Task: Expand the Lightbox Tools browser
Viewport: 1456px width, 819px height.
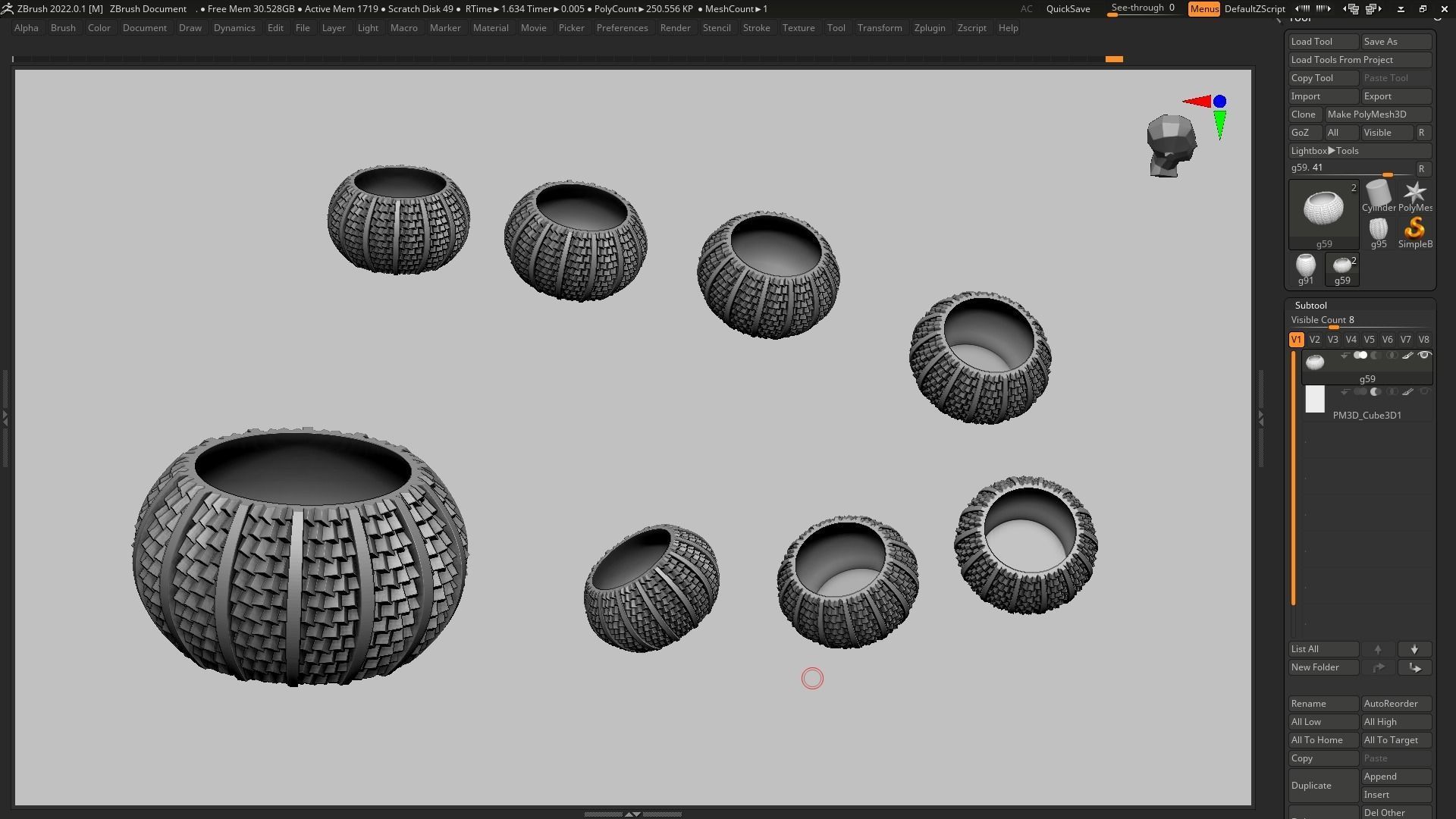Action: click(1360, 151)
